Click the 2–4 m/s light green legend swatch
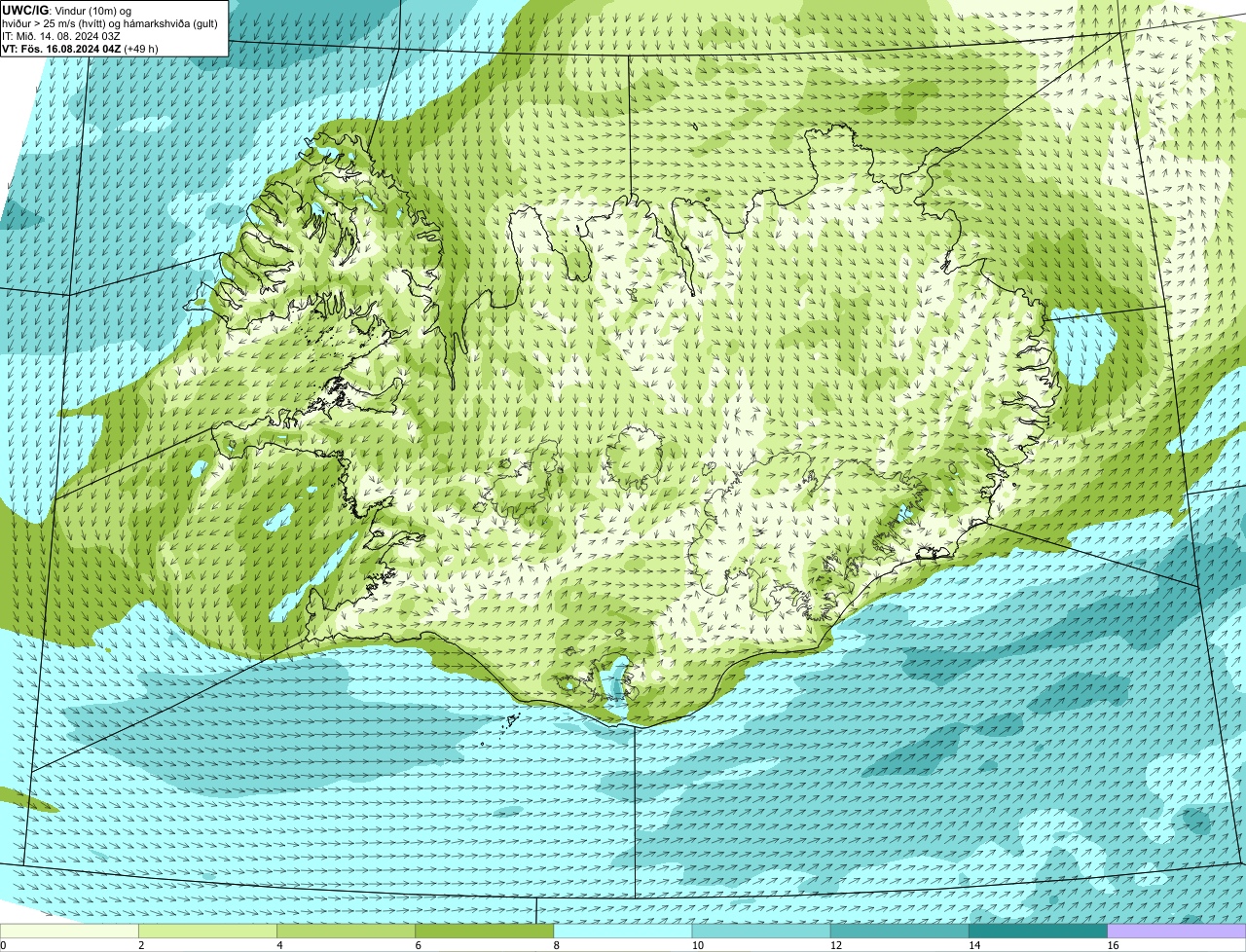The width and height of the screenshot is (1246, 952). pyautogui.click(x=207, y=932)
